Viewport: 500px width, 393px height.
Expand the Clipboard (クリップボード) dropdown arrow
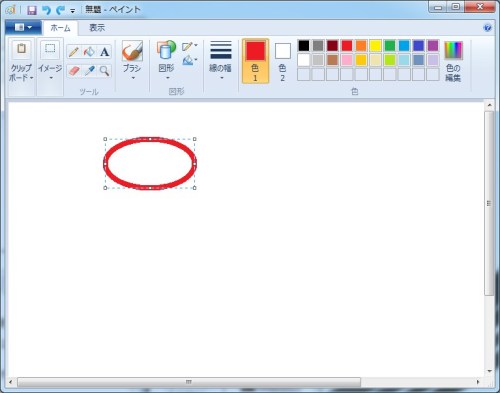(32, 78)
